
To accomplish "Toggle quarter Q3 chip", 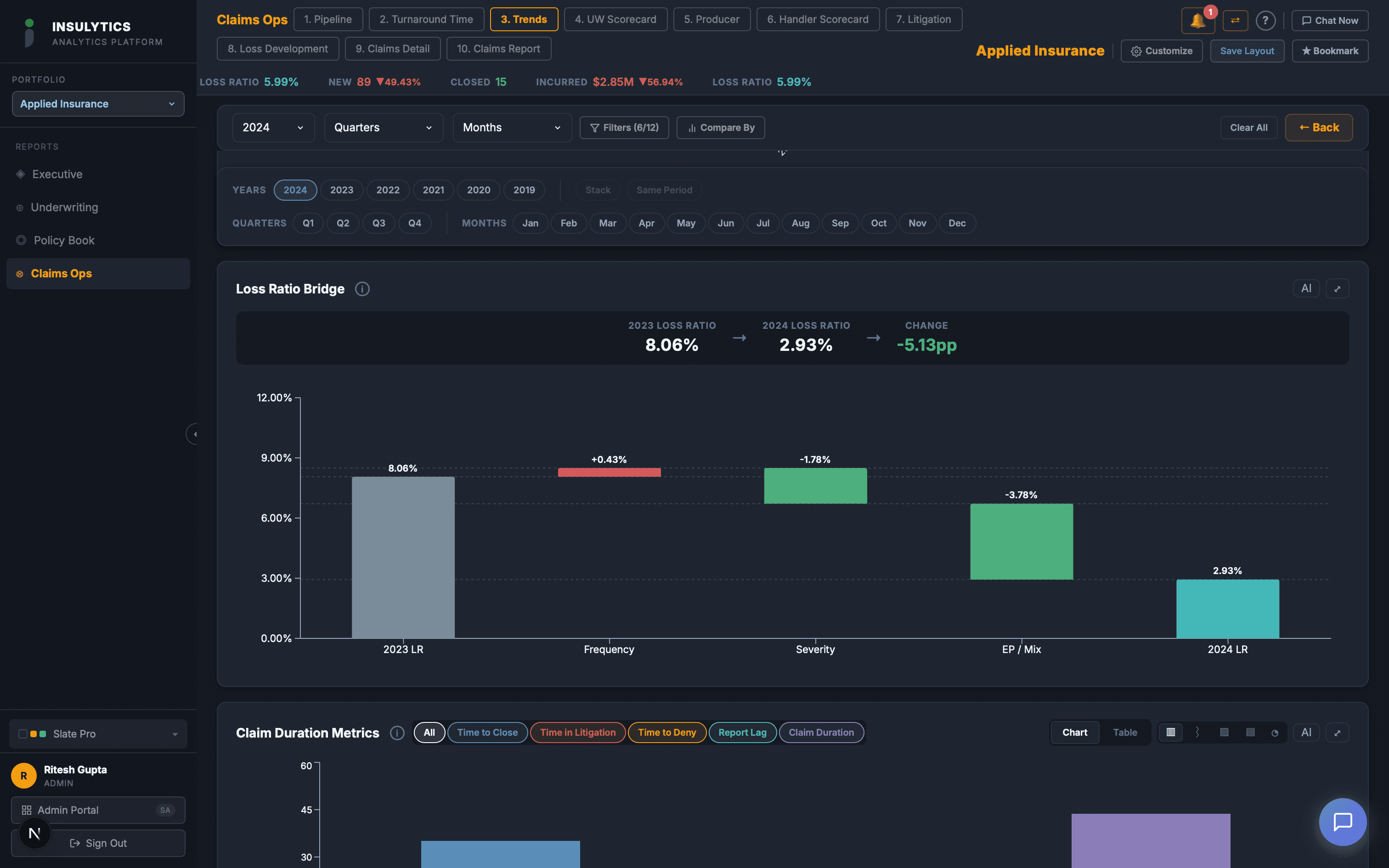I will [x=379, y=223].
